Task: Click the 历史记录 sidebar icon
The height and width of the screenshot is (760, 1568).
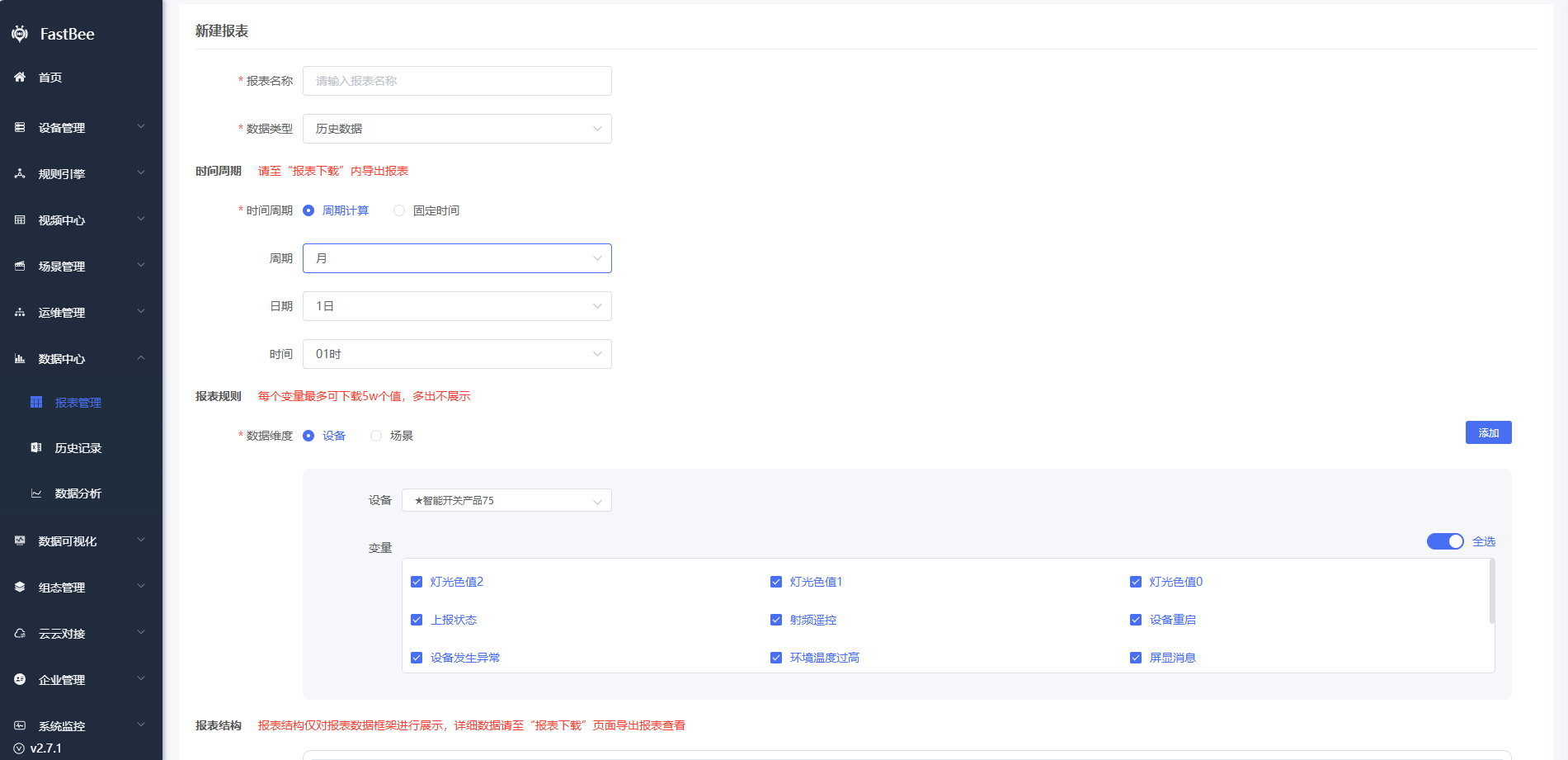Action: [36, 447]
